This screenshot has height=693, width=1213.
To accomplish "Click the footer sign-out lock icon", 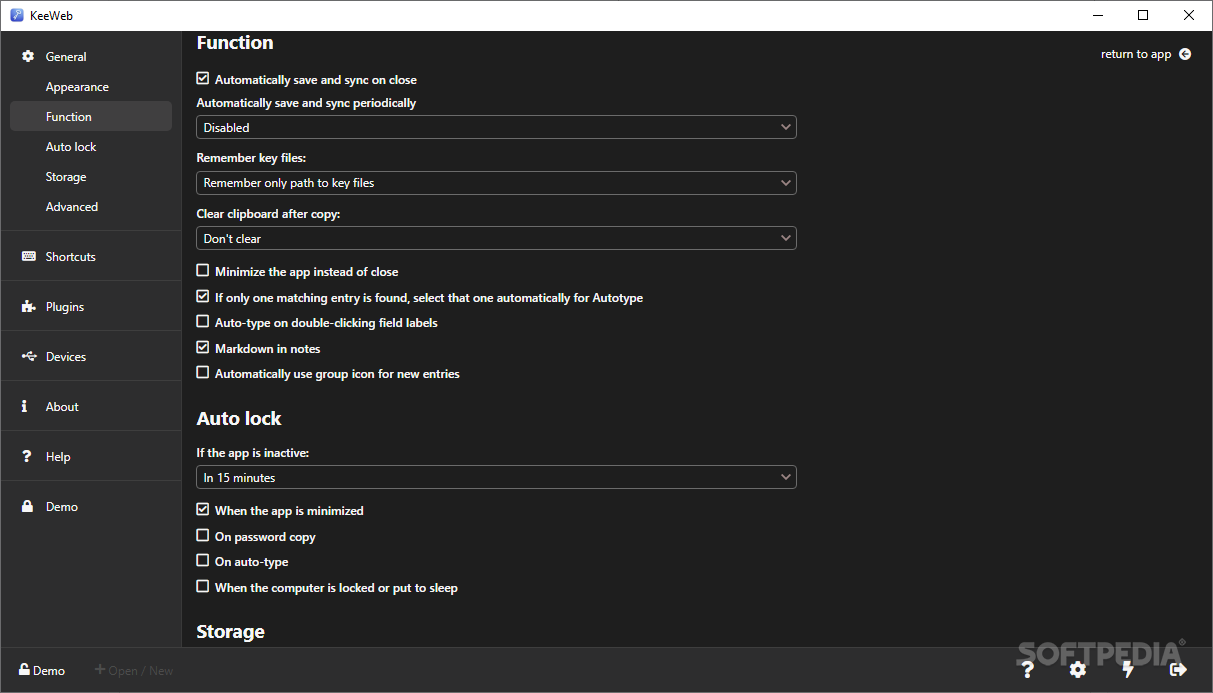I will [1178, 670].
